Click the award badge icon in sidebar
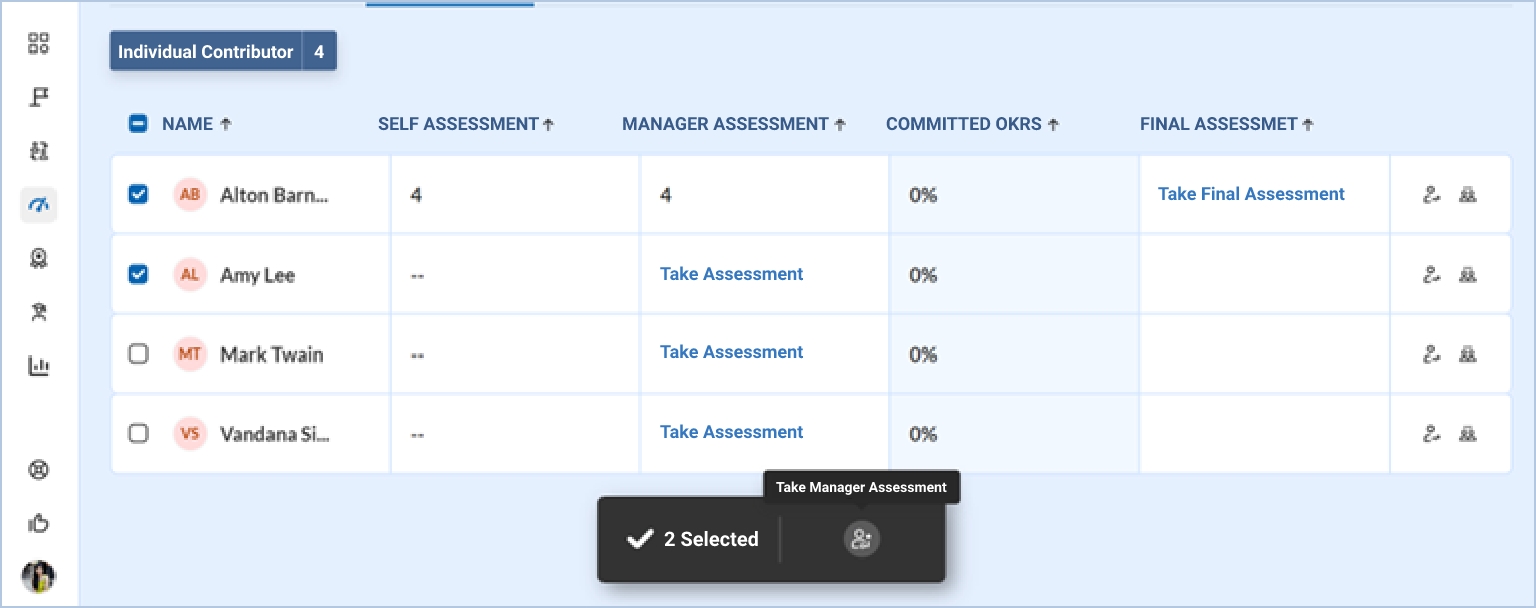The width and height of the screenshot is (1536, 608). [38, 259]
